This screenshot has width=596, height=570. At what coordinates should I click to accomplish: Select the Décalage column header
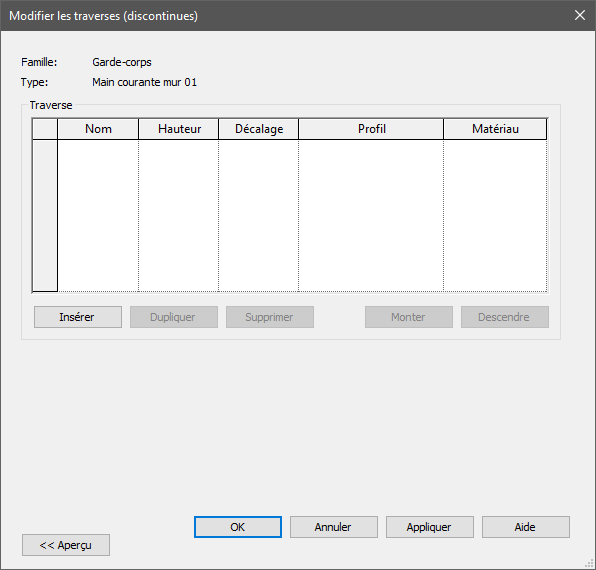click(258, 129)
